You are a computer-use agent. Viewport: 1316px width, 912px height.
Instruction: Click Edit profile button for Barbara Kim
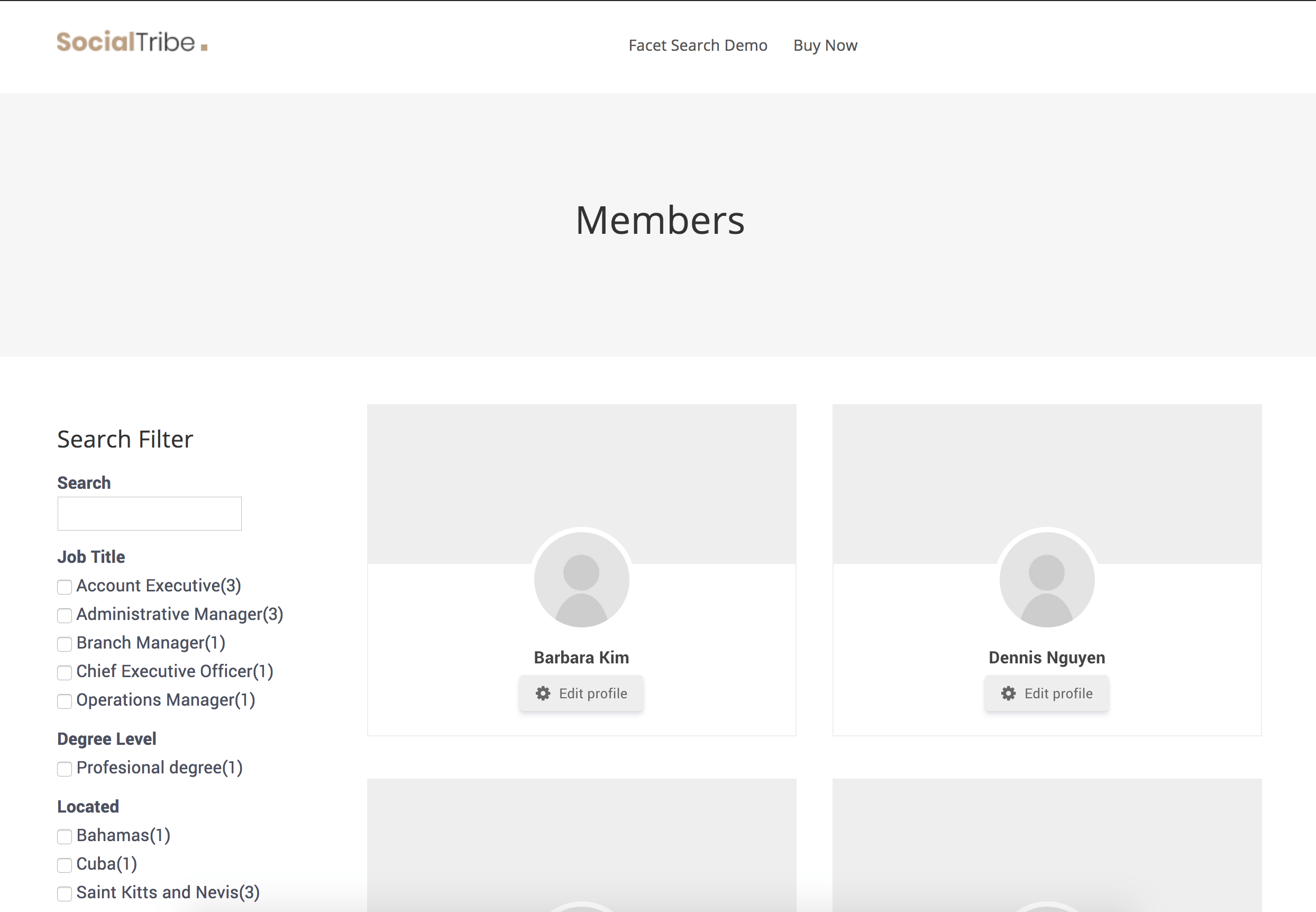[x=581, y=693]
